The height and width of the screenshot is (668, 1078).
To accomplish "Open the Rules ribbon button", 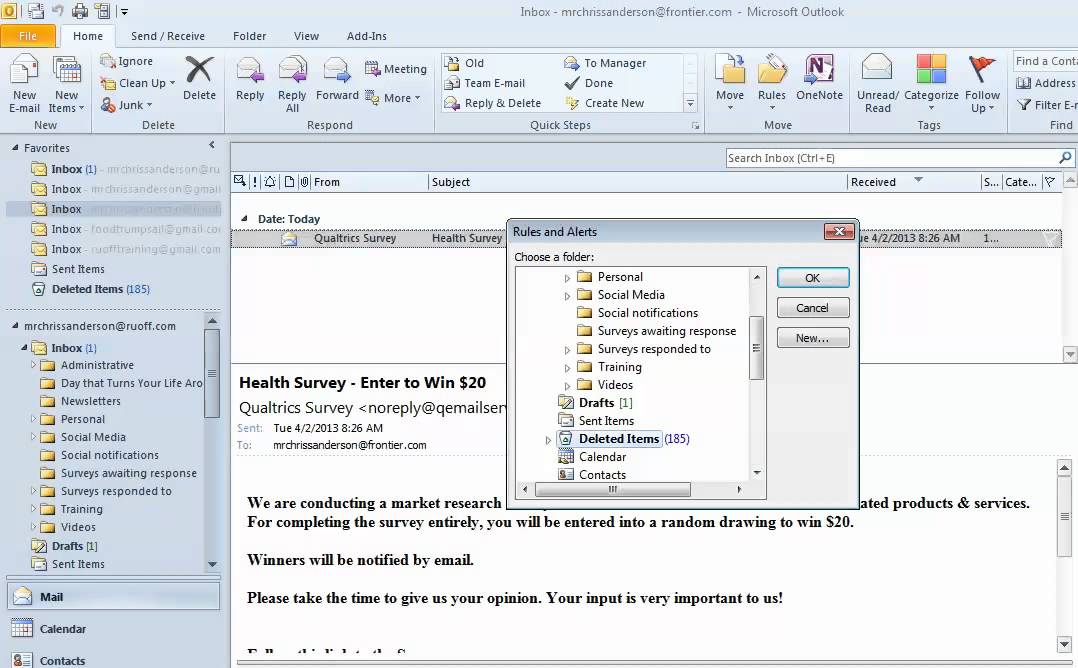I will (x=771, y=83).
